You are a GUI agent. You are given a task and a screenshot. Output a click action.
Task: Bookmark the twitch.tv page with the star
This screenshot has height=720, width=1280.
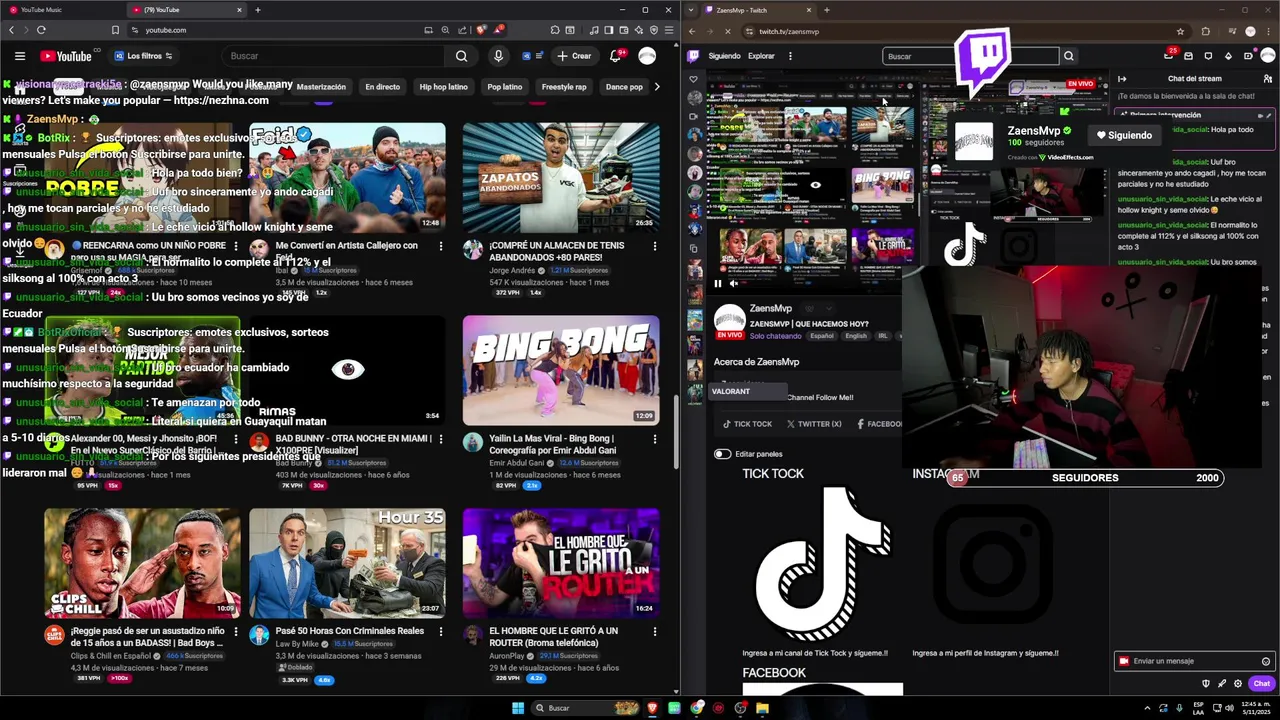pyautogui.click(x=1180, y=31)
